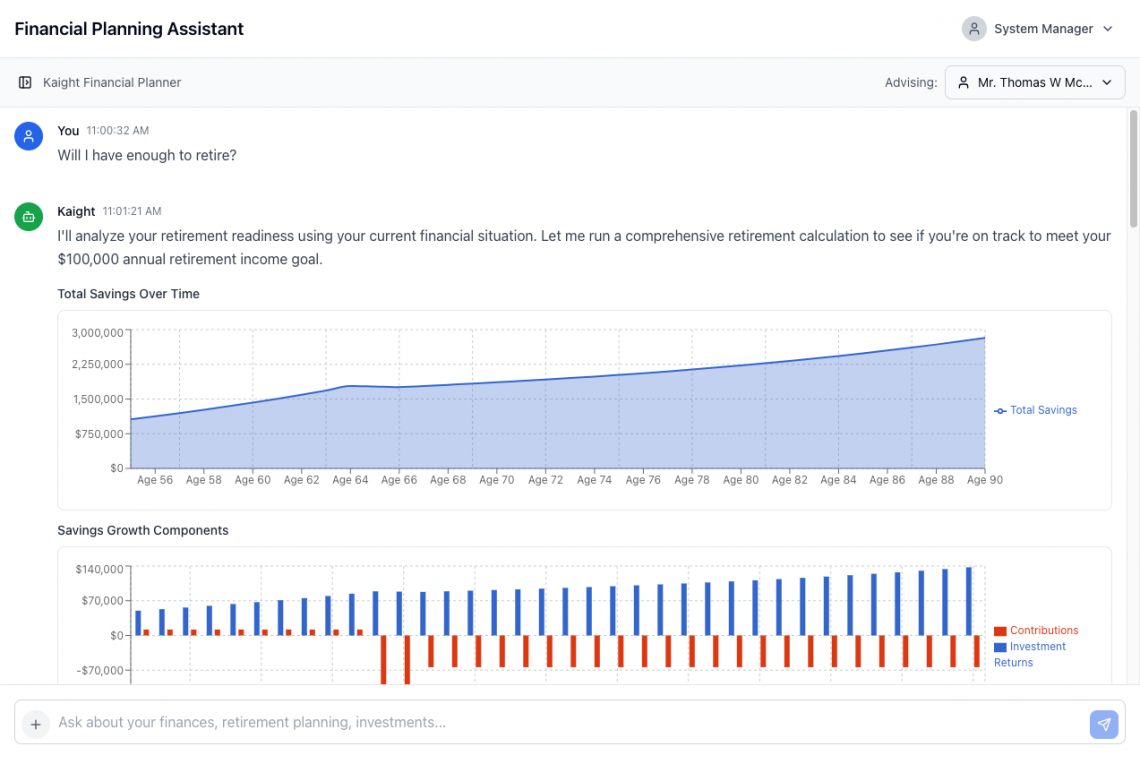Click the person icon in Advising selector

point(964,83)
